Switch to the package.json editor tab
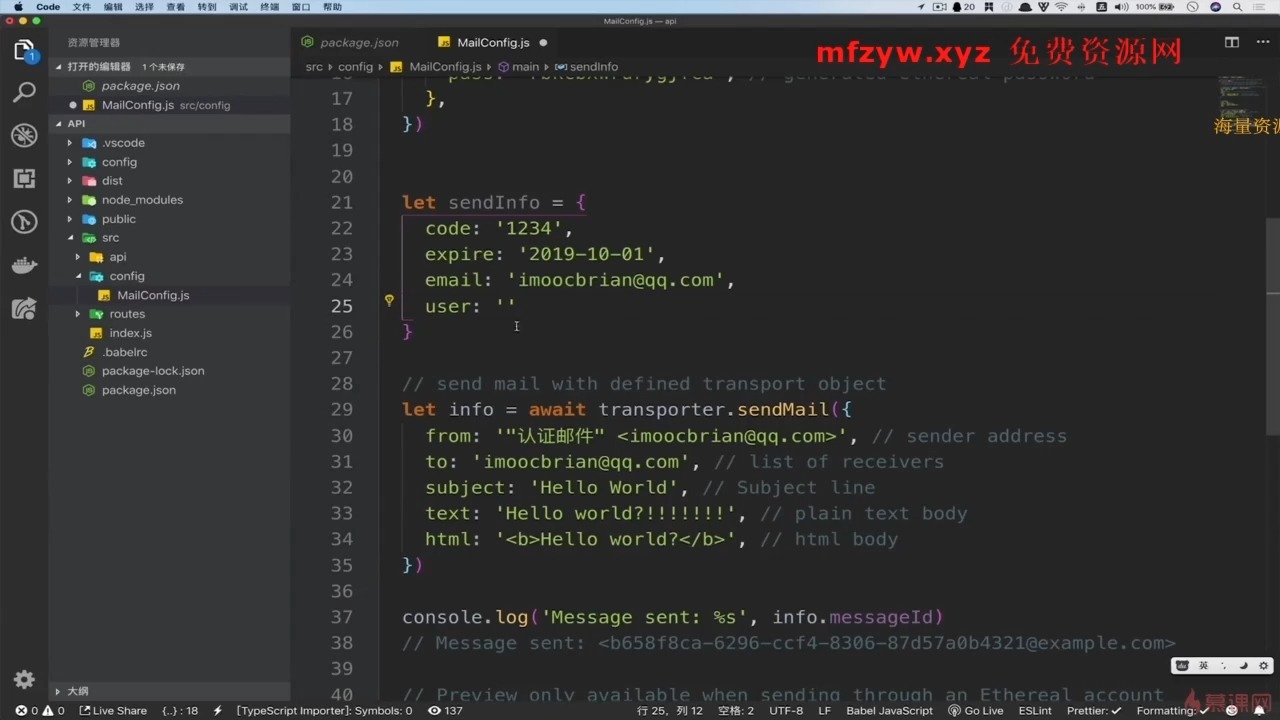 tap(359, 43)
